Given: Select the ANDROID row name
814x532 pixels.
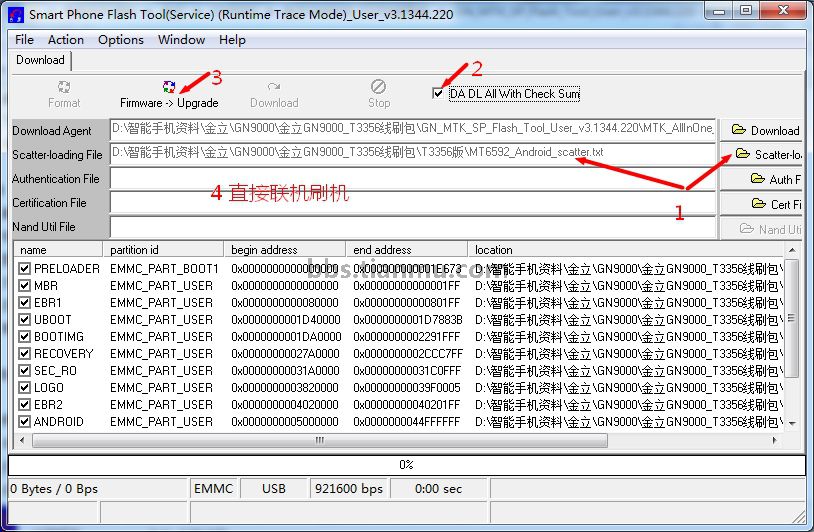Looking at the screenshot, I should coord(59,421).
